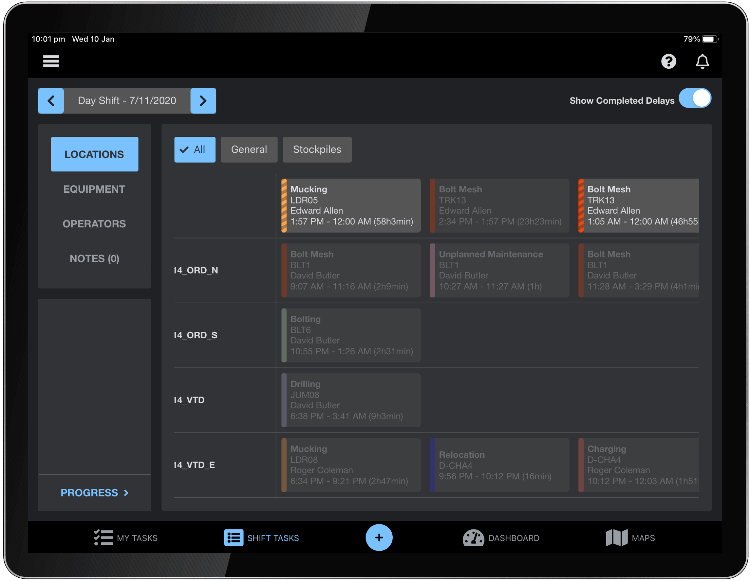Open Unplanned Maintenance BLT1 task
The height and width of the screenshot is (581, 750).
pos(499,271)
